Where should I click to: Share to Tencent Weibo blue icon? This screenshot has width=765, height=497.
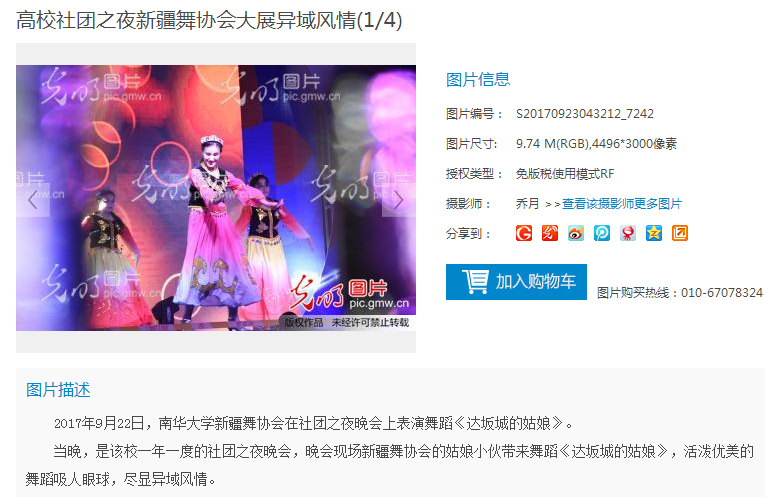[x=602, y=233]
